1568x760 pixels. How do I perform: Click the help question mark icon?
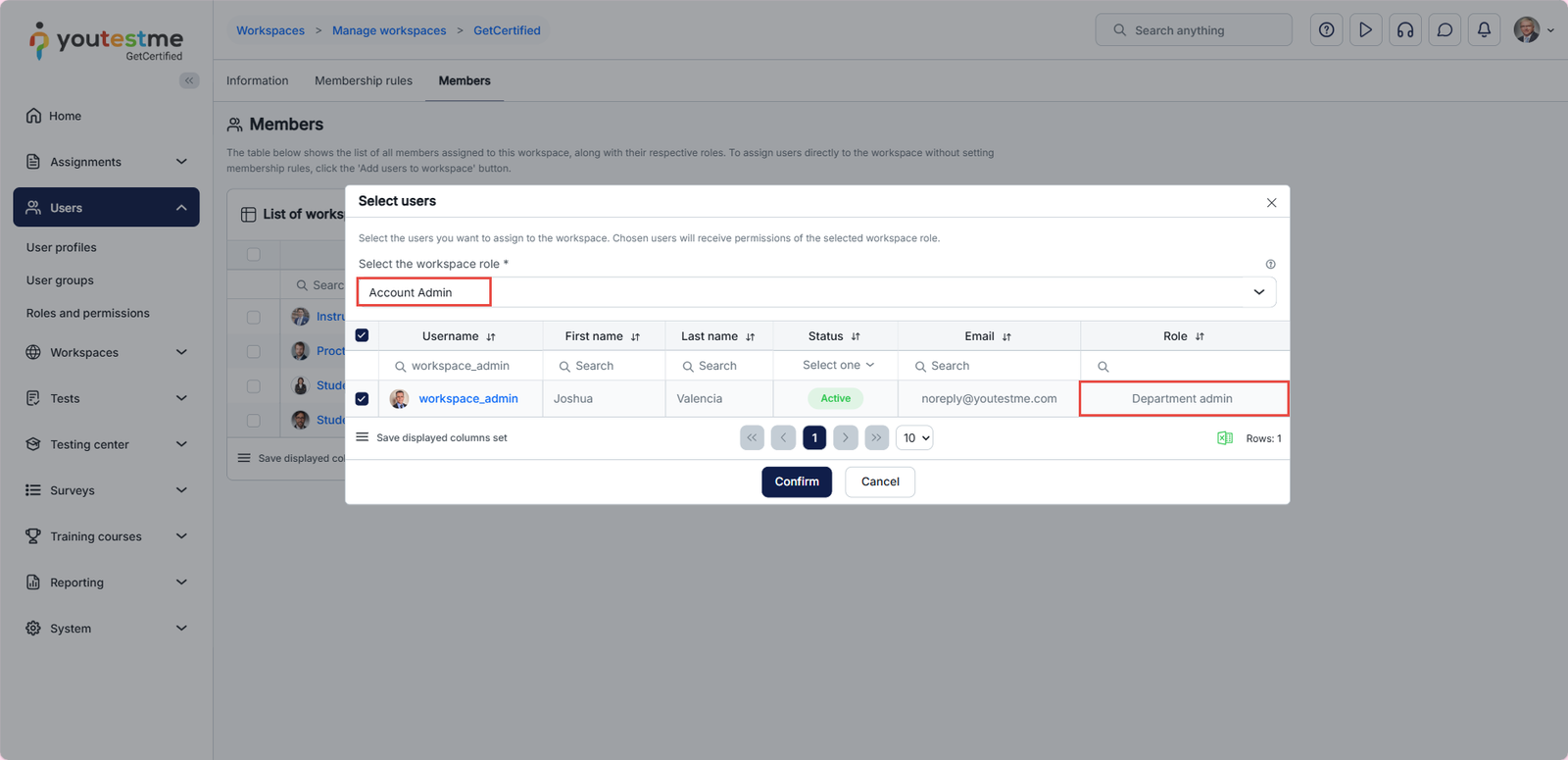pos(1326,30)
